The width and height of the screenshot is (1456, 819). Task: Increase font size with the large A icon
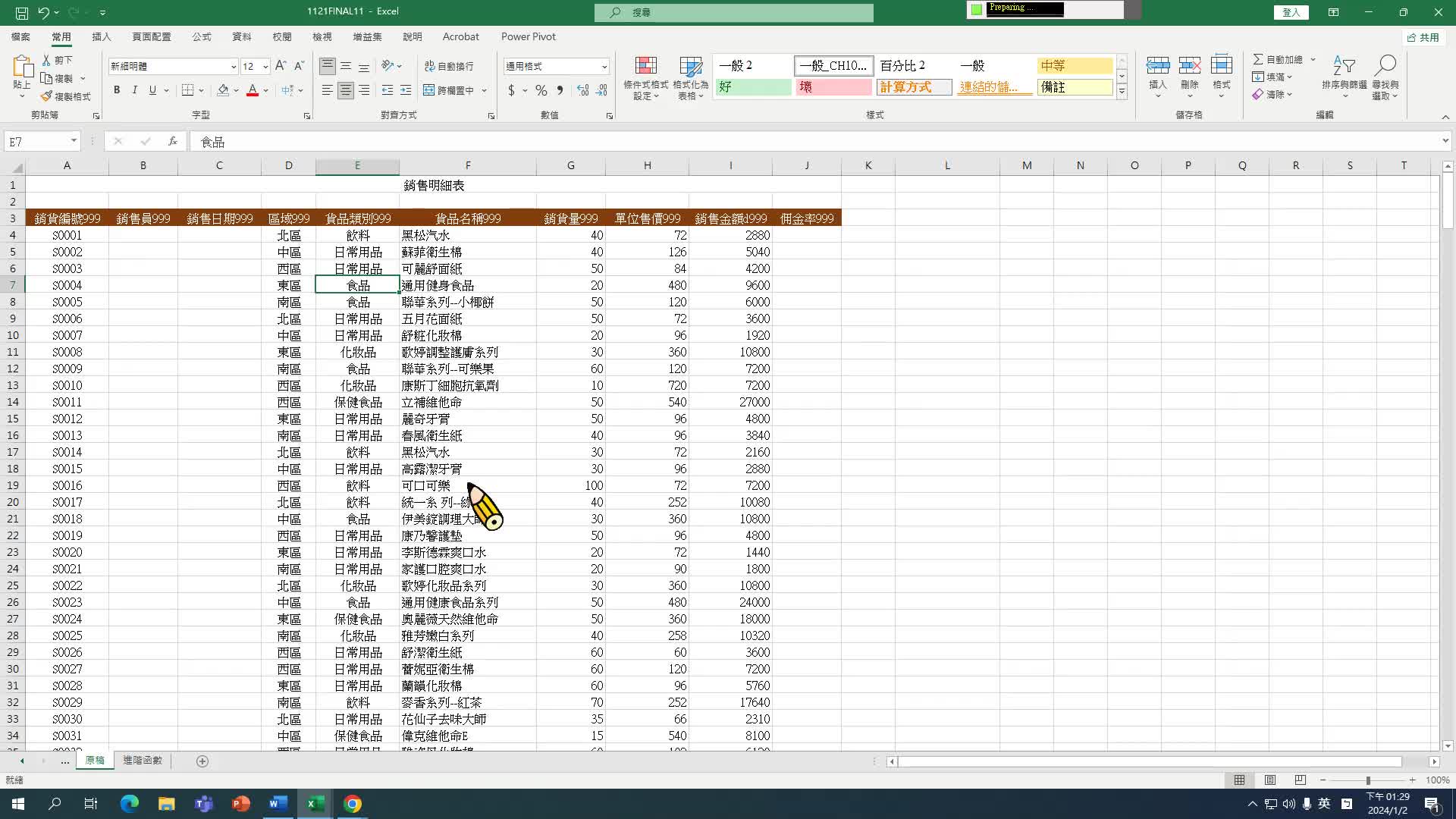[281, 66]
